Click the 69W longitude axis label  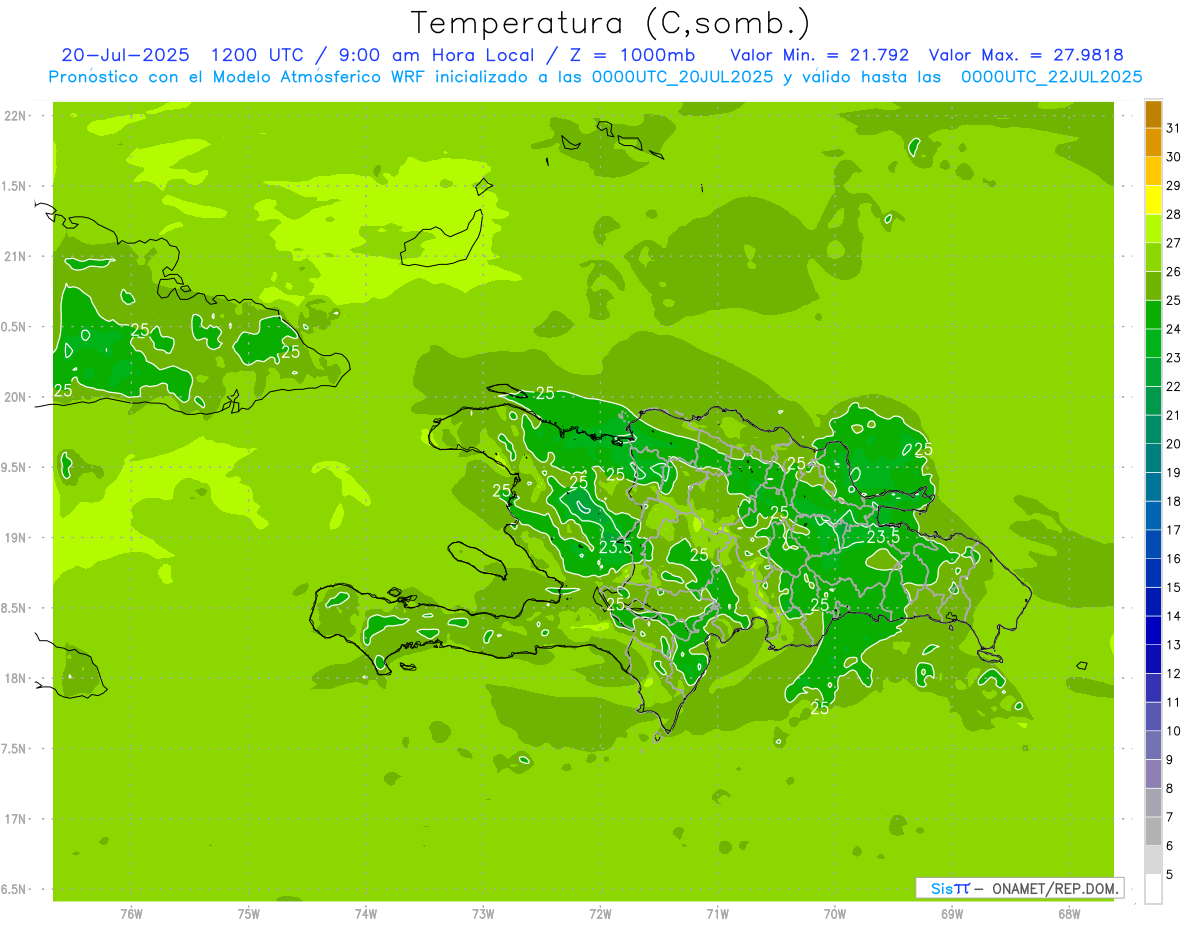point(952,913)
